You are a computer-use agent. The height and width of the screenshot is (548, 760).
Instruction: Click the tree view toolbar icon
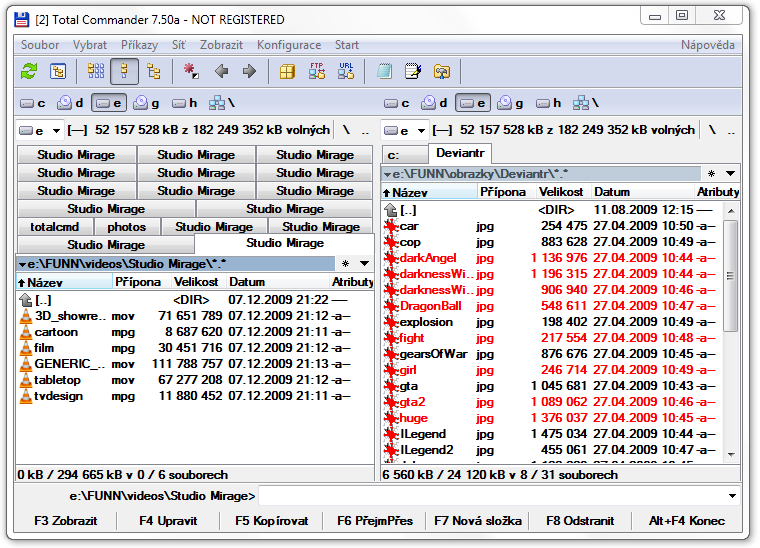point(154,71)
